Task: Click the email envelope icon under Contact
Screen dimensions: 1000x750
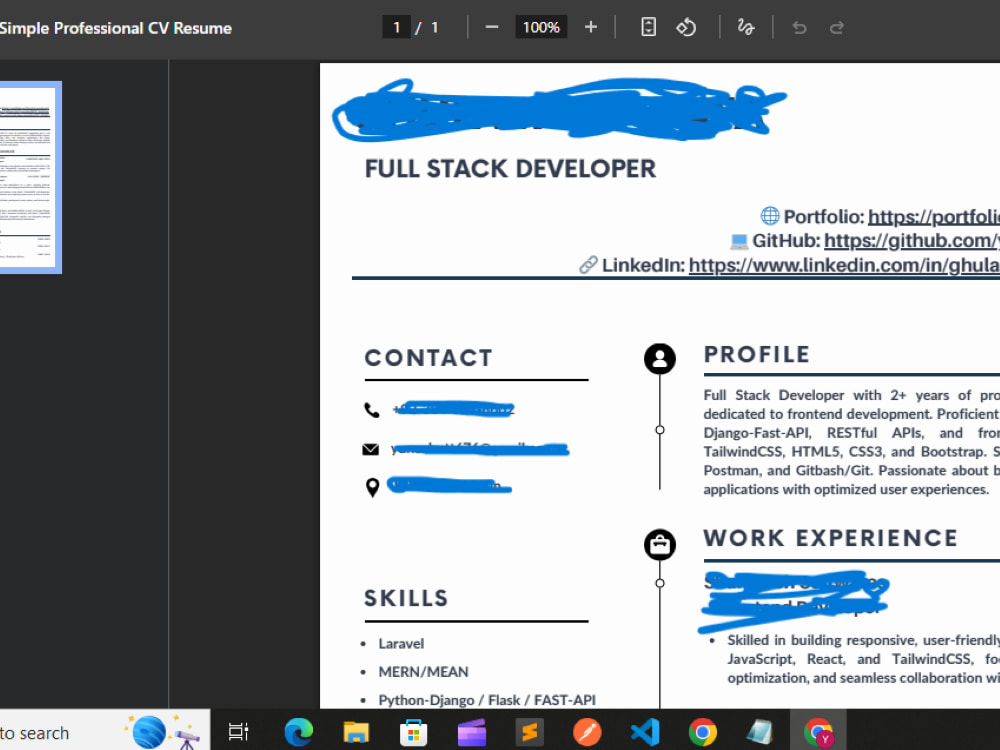Action: 371,450
